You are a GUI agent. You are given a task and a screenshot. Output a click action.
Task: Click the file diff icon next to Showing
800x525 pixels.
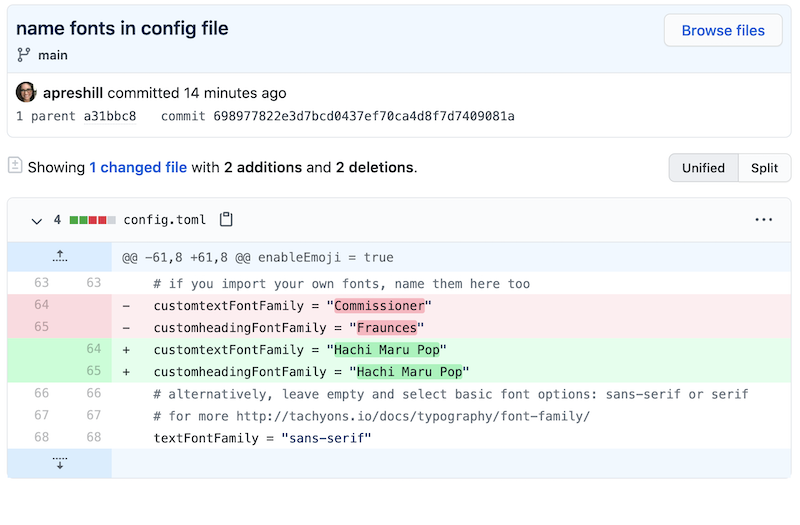[x=15, y=165]
